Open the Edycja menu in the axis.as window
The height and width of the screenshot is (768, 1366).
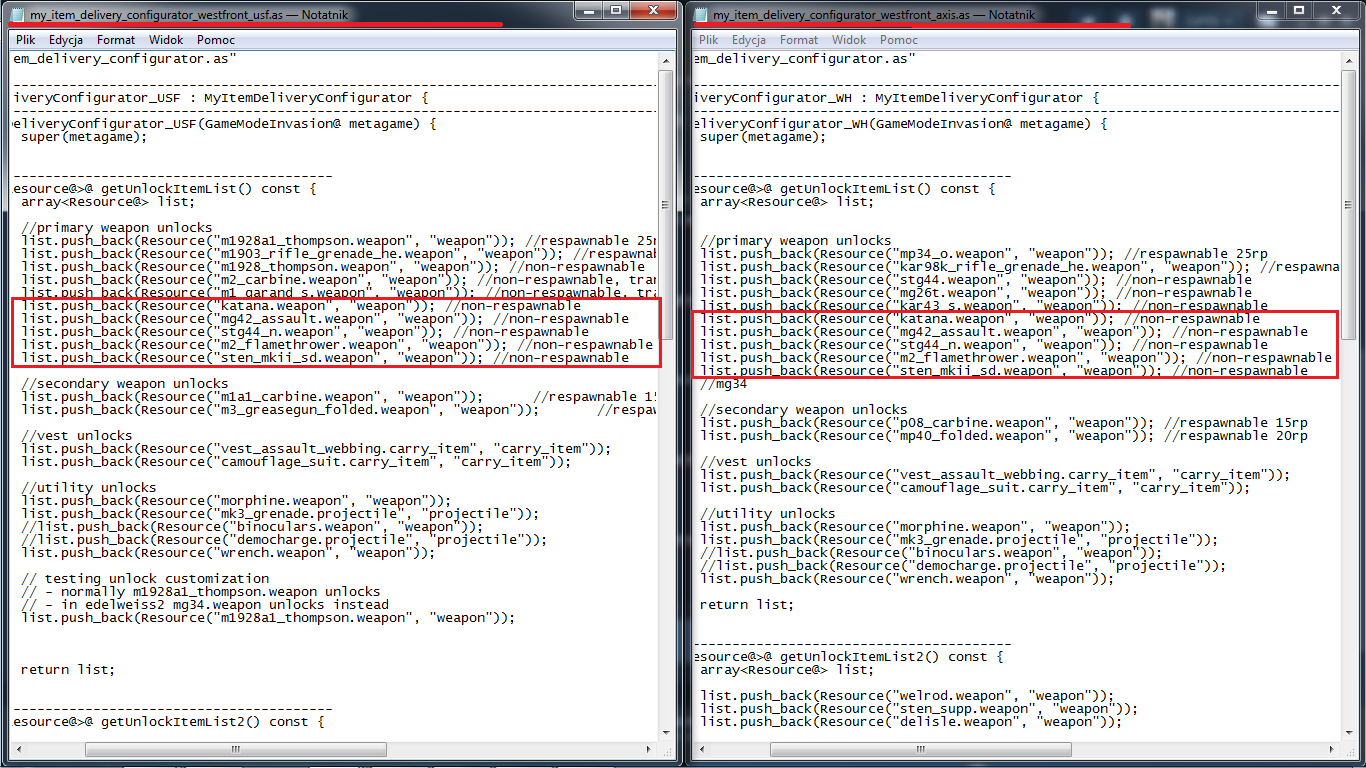click(x=748, y=40)
